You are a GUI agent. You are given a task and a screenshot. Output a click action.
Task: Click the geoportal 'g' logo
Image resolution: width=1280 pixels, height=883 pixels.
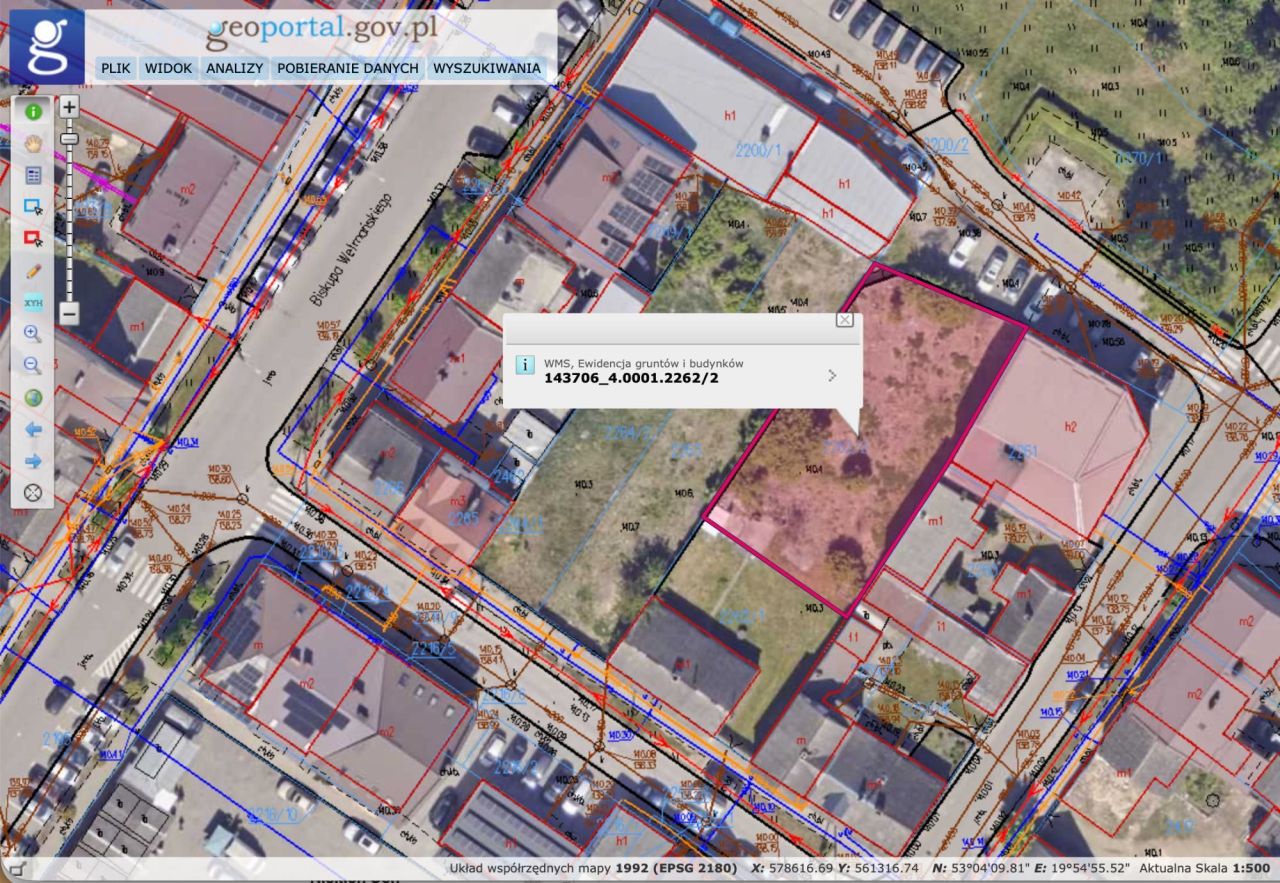pyautogui.click(x=47, y=47)
